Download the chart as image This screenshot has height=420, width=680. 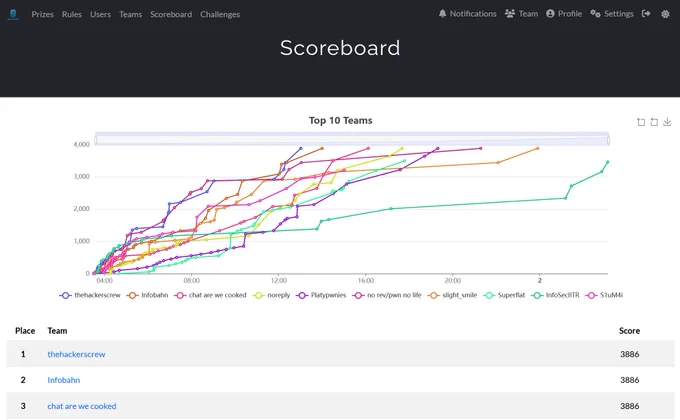667,122
